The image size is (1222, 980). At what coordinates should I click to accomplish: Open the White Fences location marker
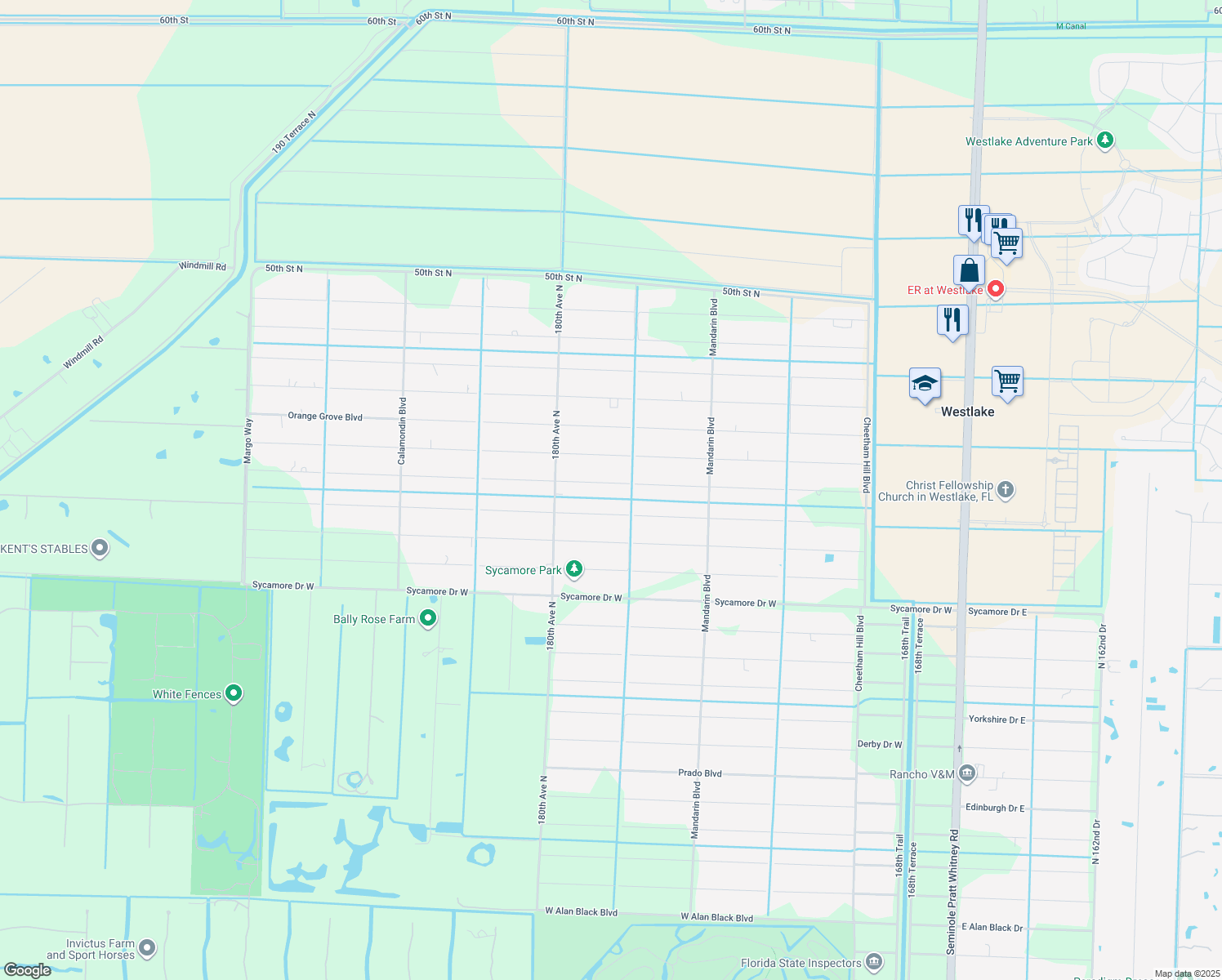coord(234,693)
